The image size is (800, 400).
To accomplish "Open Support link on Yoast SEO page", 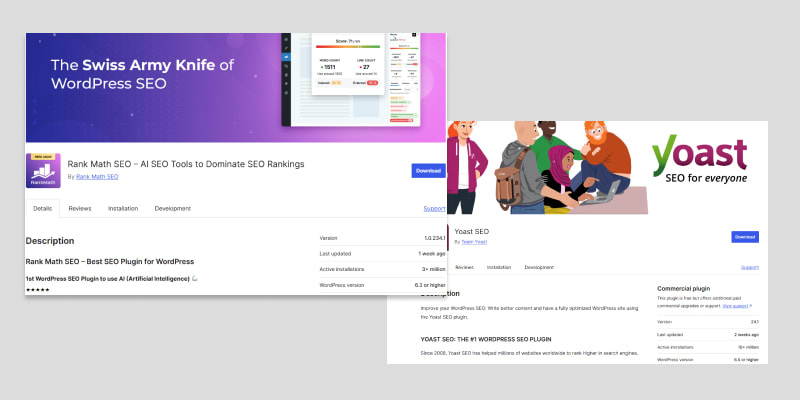I will [x=749, y=267].
